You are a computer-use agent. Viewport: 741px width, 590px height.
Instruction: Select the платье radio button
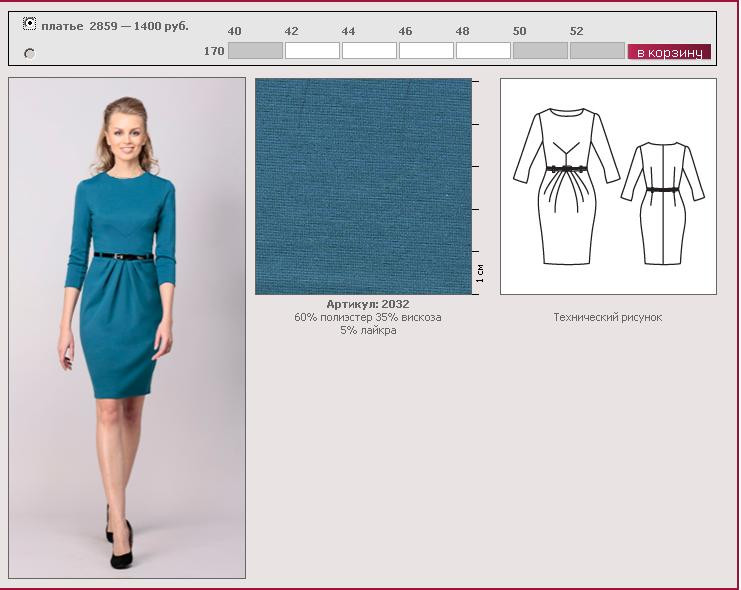pyautogui.click(x=29, y=24)
